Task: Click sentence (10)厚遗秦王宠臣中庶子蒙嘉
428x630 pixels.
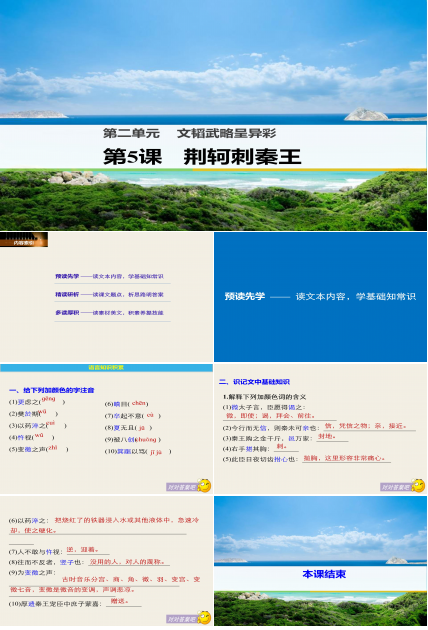Action: tap(54, 603)
